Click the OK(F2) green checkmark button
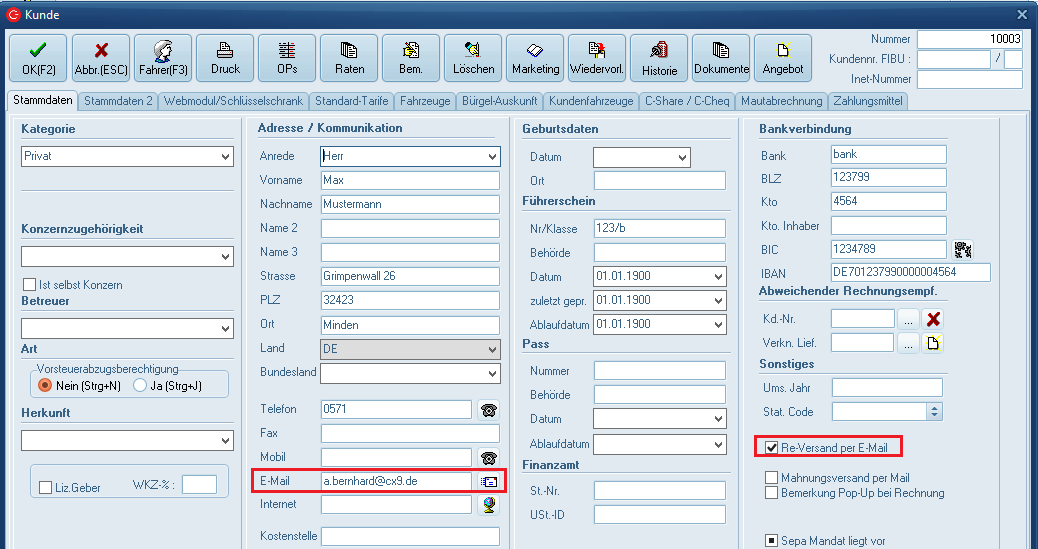Image resolution: width=1038 pixels, height=549 pixels. (x=38, y=58)
